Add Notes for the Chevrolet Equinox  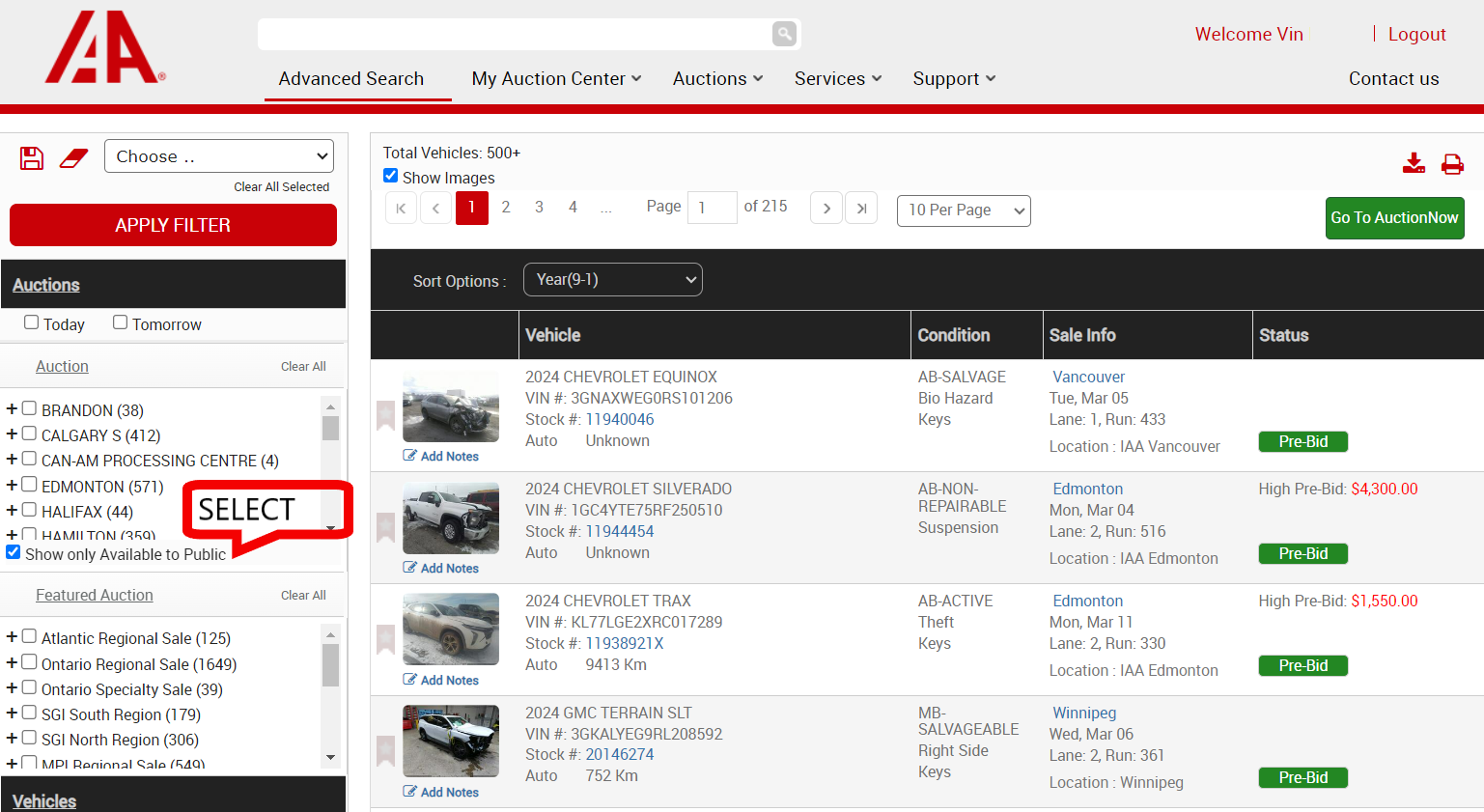pyautogui.click(x=441, y=456)
